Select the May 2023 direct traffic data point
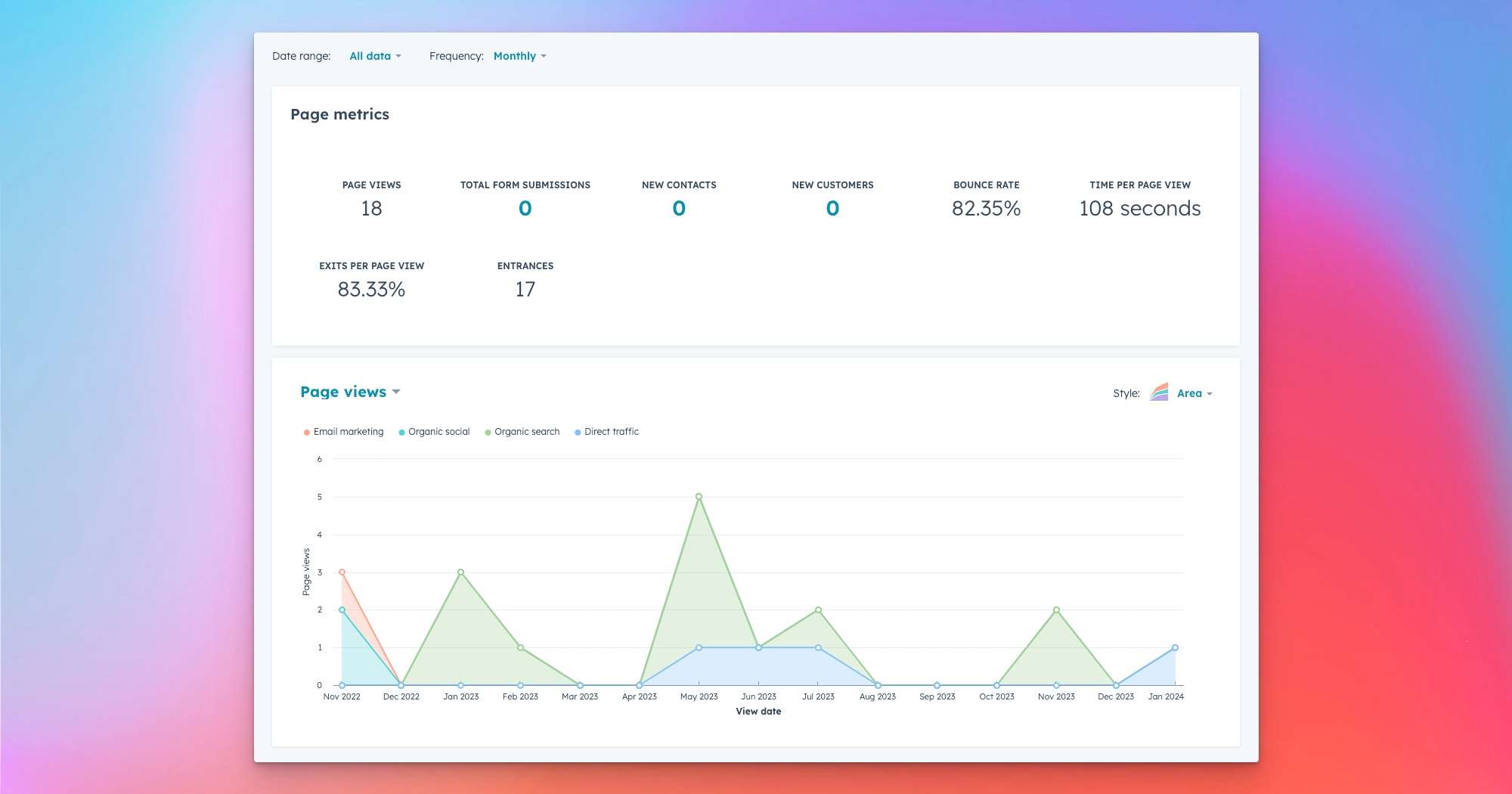This screenshot has height=794, width=1512. 699,648
